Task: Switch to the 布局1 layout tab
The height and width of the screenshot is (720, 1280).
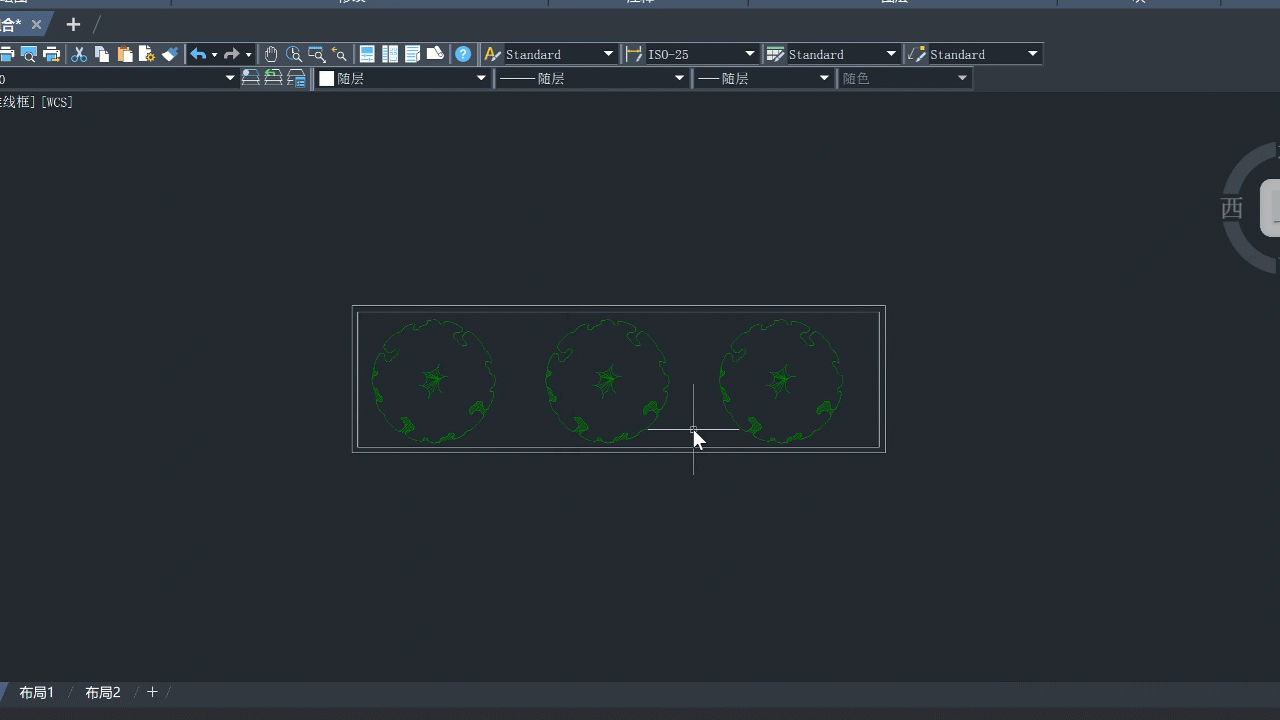Action: click(x=37, y=692)
